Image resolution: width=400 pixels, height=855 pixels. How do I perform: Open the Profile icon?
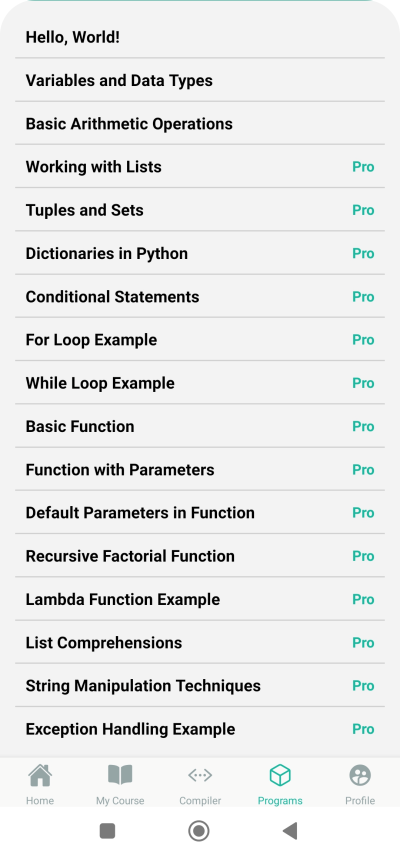point(360,775)
